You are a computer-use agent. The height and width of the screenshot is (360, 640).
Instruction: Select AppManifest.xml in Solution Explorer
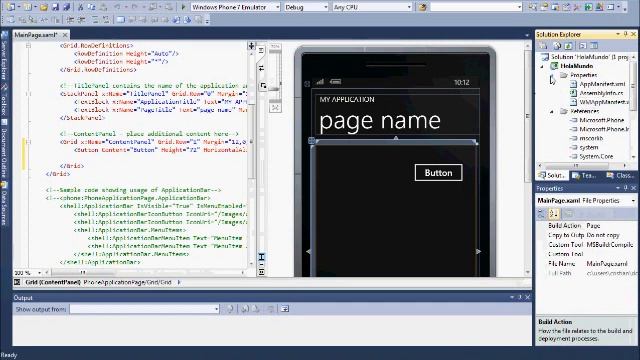tap(602, 84)
